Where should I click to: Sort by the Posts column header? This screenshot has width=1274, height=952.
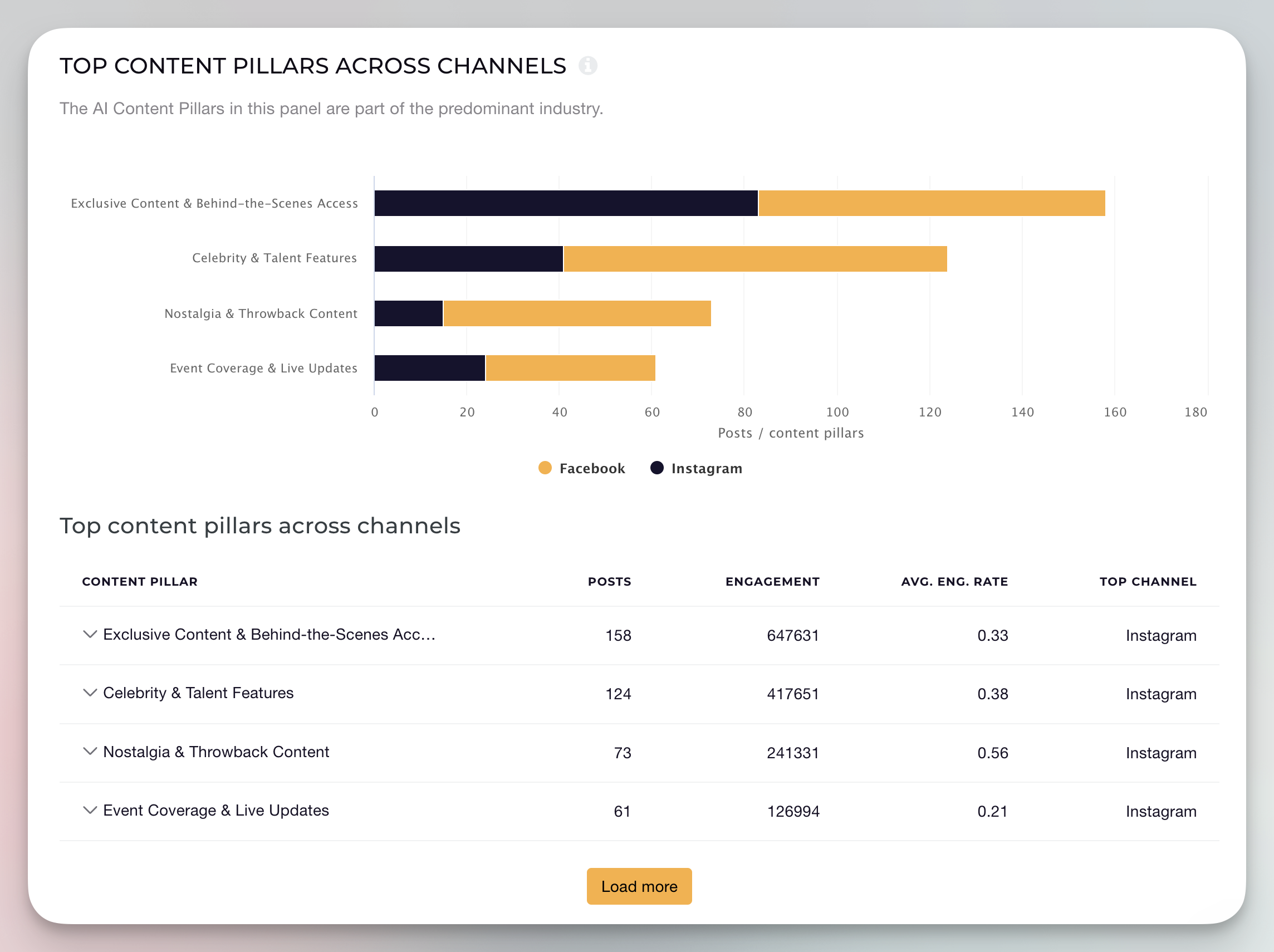click(x=609, y=581)
